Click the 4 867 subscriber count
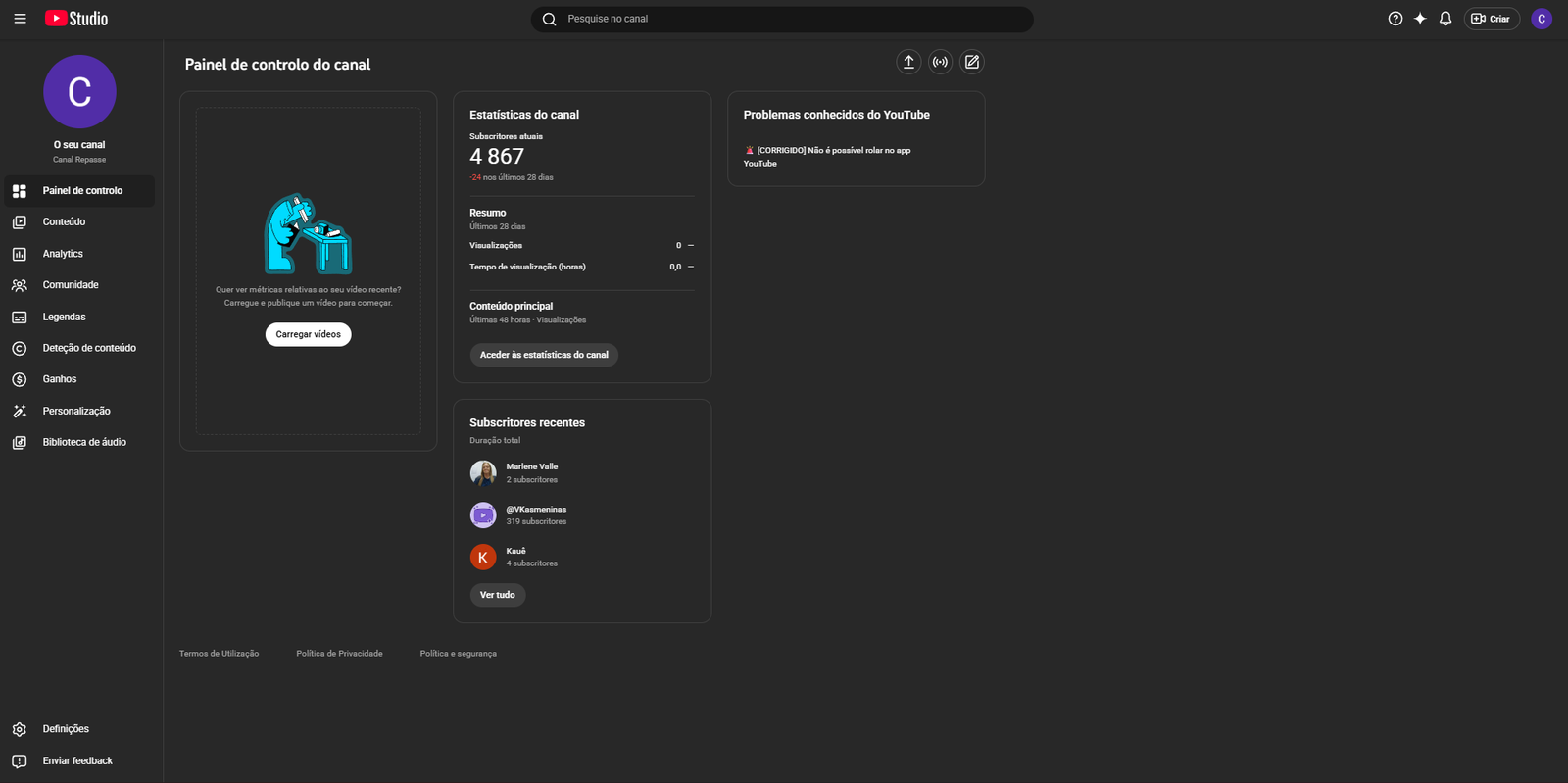 click(497, 156)
